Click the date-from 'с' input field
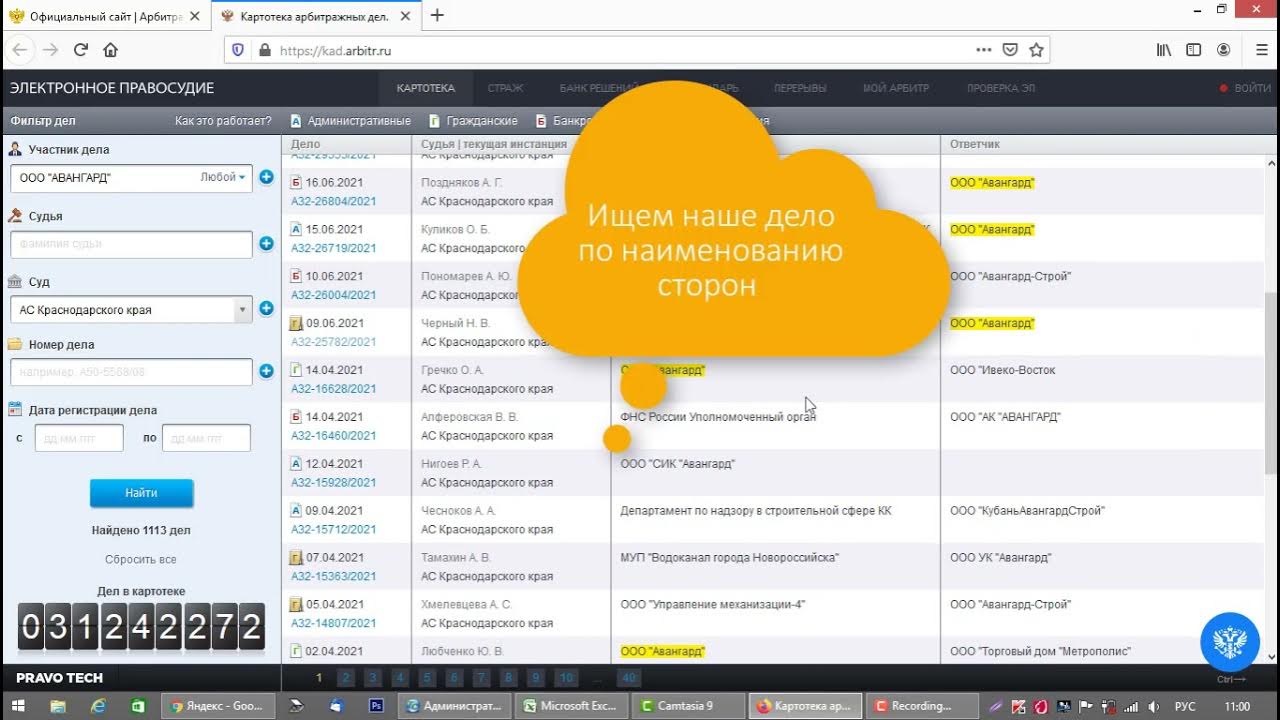Viewport: 1280px width, 720px height. 79,438
